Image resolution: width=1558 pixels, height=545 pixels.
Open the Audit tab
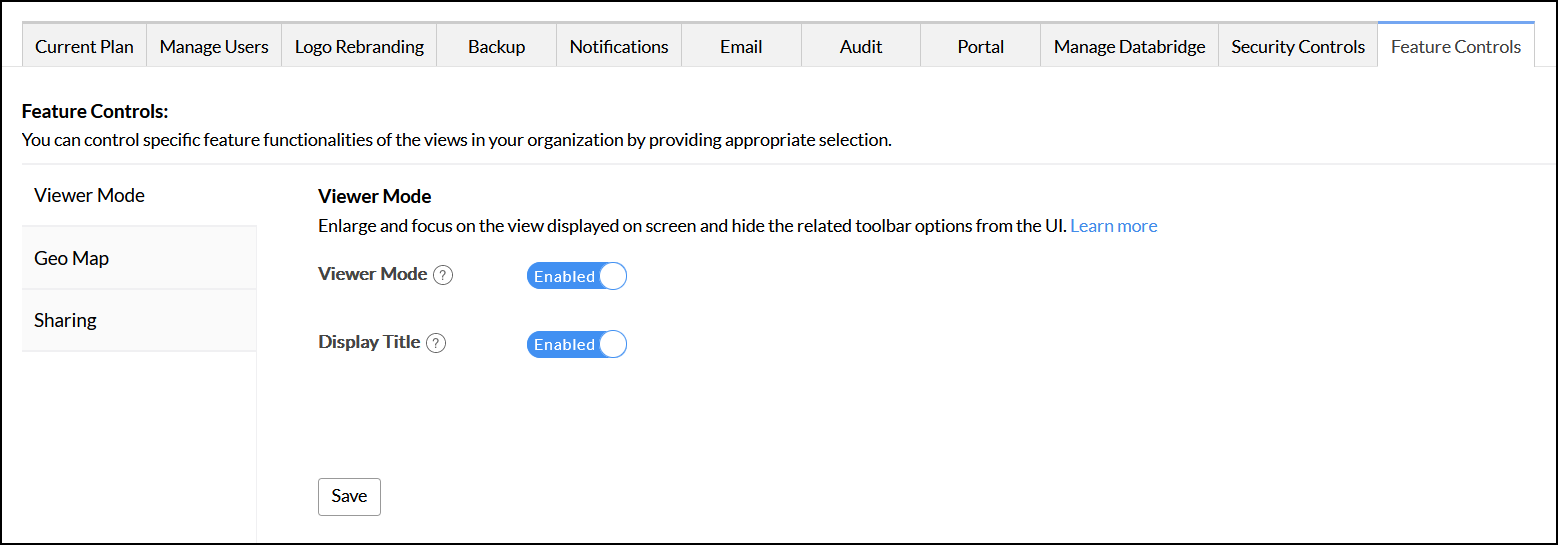(861, 46)
